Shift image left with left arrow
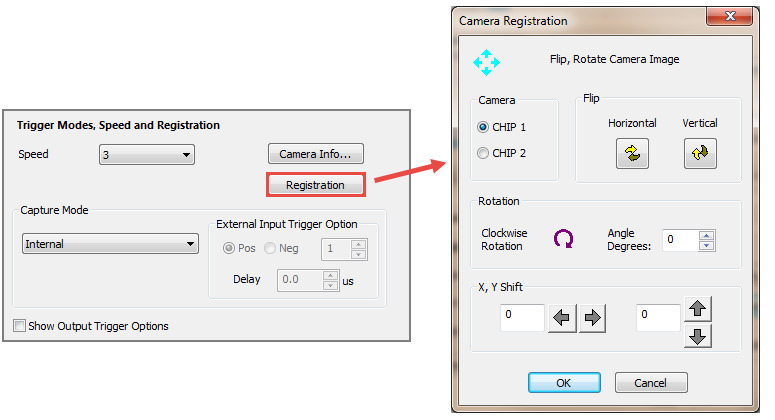The width and height of the screenshot is (775, 420). [563, 318]
